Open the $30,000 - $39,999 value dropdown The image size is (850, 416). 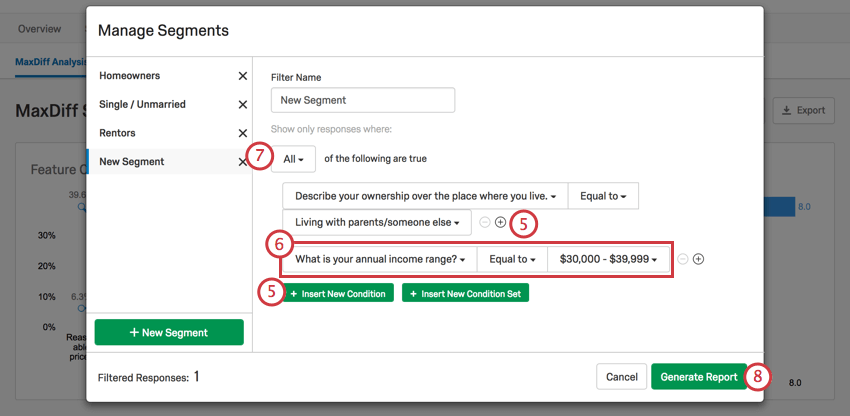[609, 259]
